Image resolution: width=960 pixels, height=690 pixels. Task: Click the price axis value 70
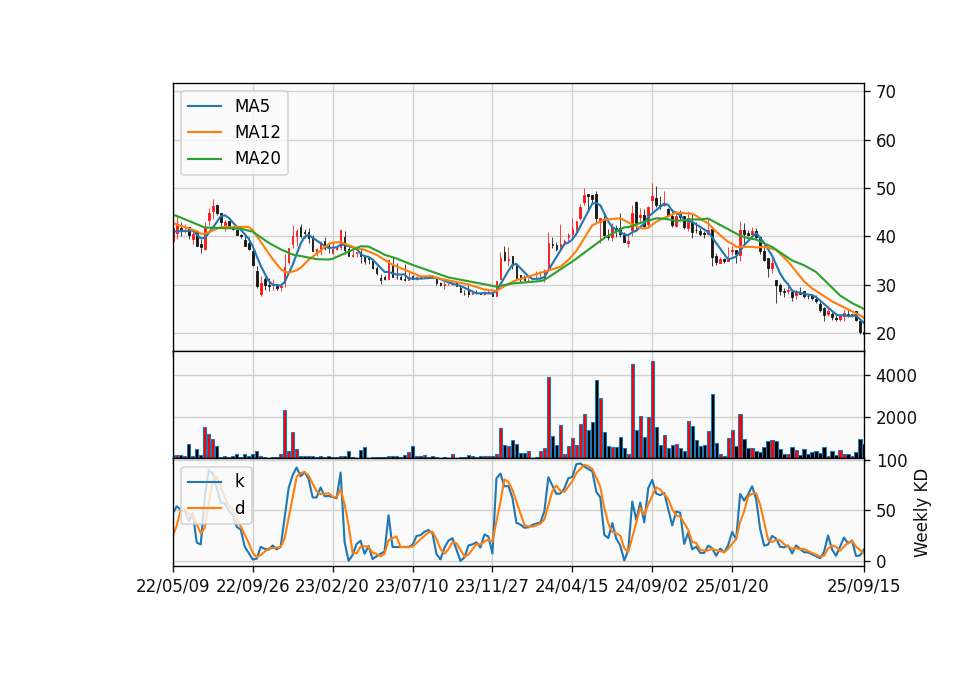tap(885, 92)
